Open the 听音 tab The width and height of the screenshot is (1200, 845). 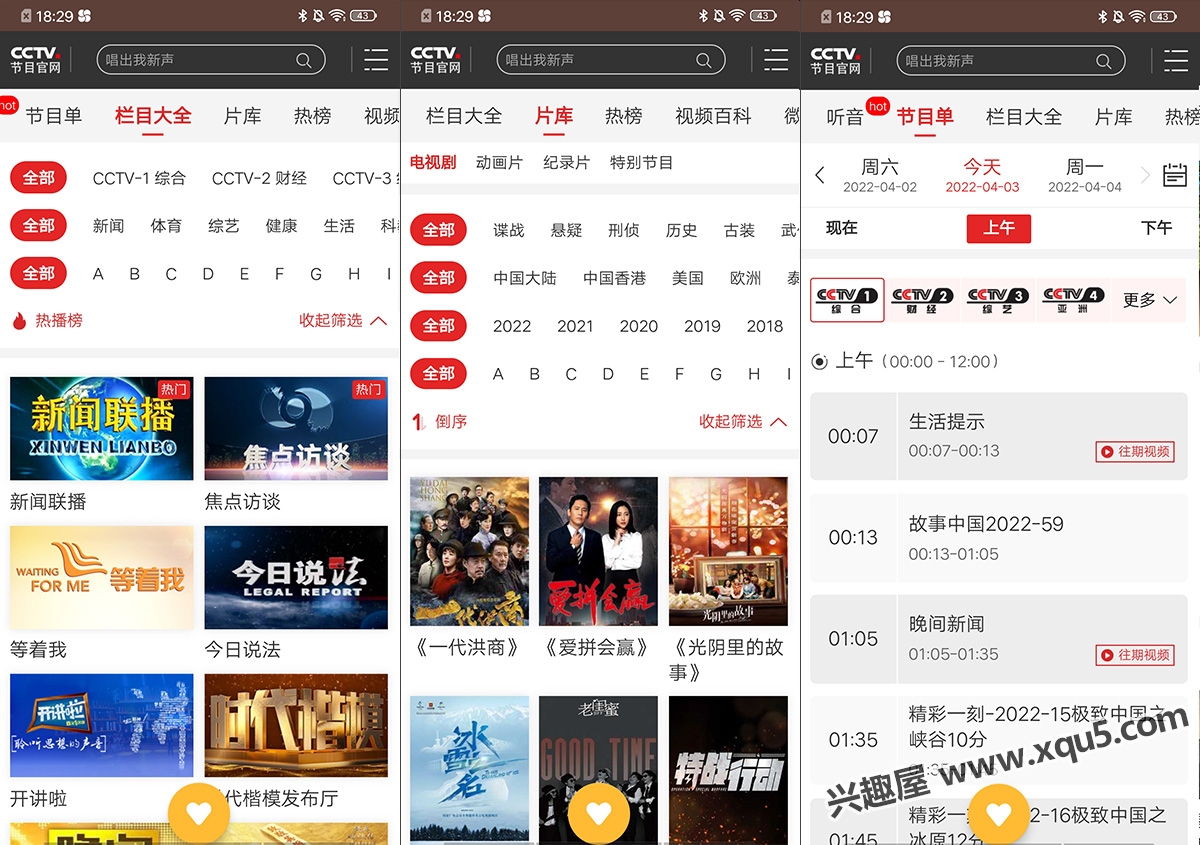point(845,117)
